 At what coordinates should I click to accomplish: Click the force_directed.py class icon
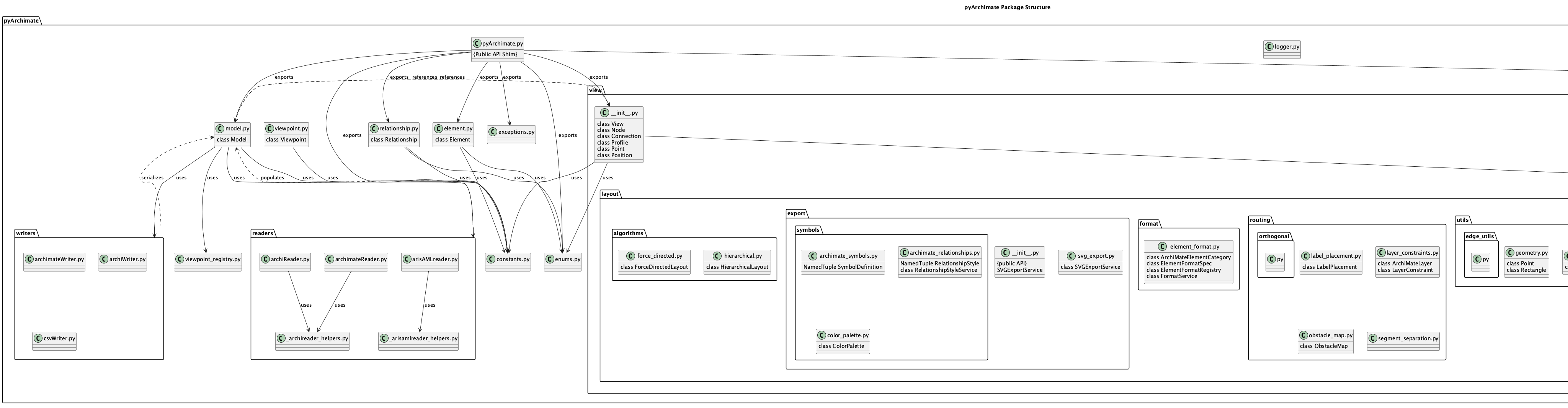point(631,256)
